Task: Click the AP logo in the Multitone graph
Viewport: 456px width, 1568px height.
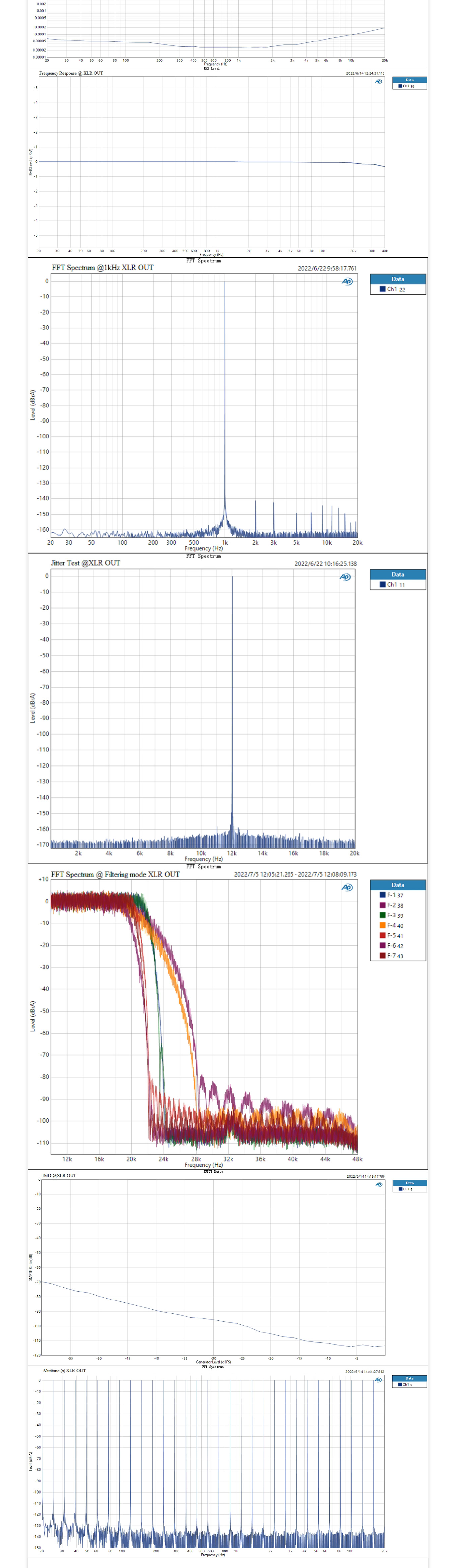Action: pos(379,1380)
